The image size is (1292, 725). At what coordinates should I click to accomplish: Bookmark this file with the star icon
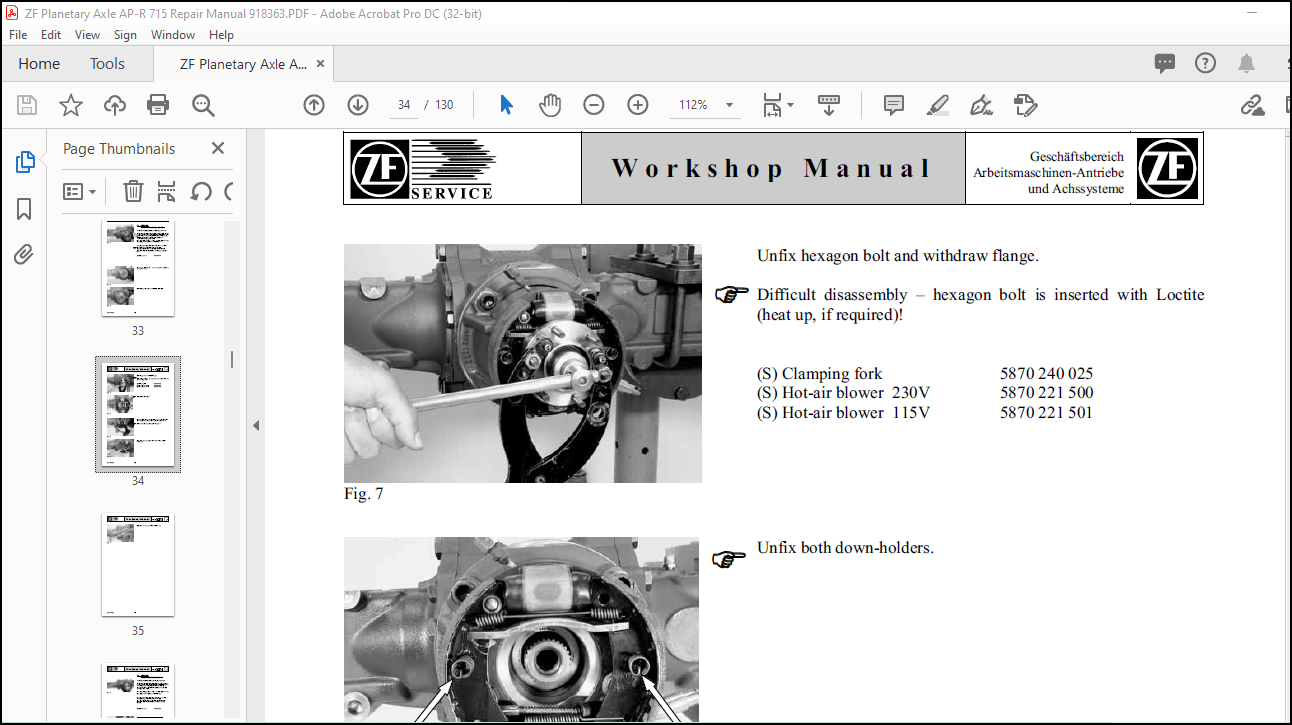click(71, 105)
